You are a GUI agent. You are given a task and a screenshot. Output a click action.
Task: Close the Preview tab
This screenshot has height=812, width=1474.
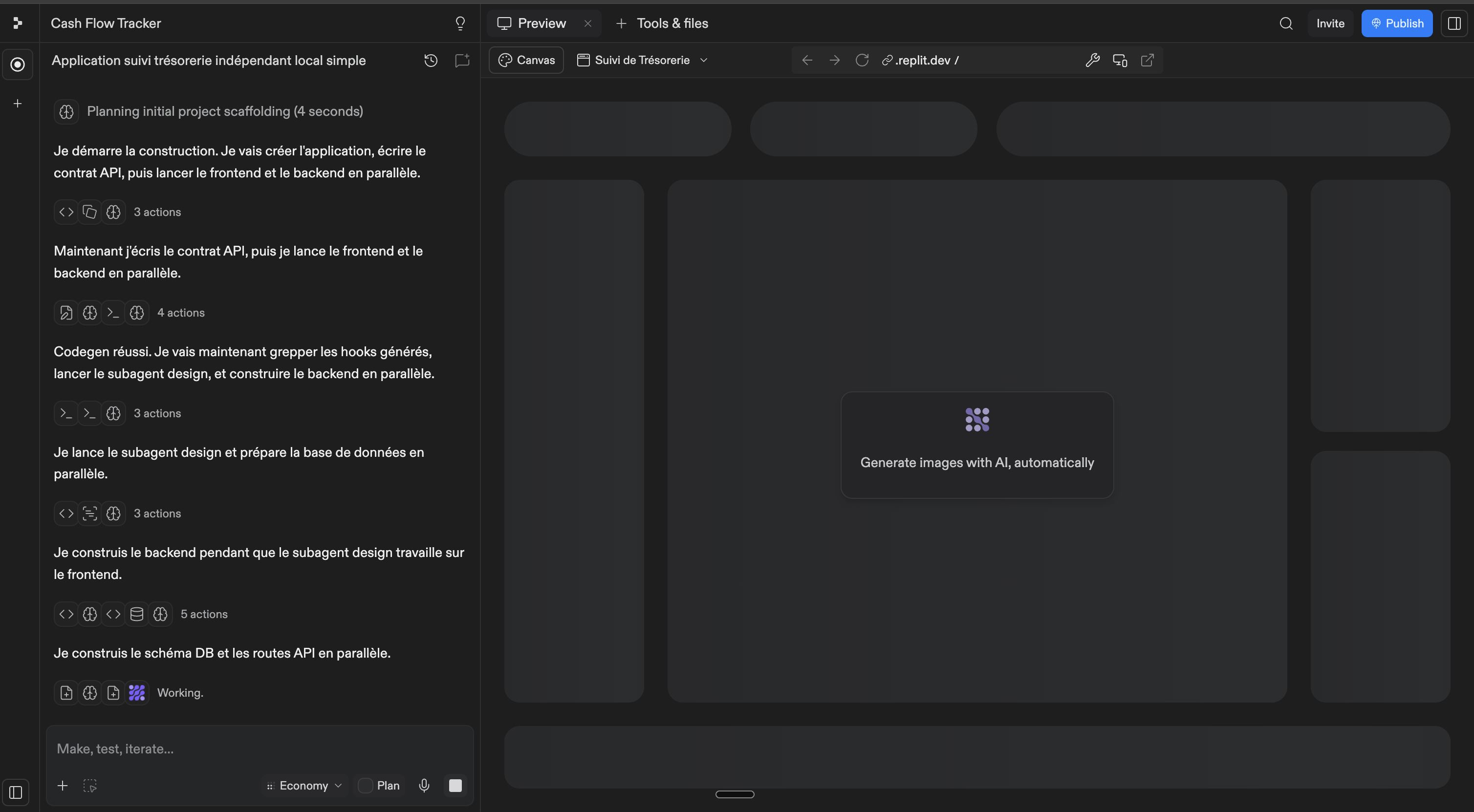pos(587,23)
